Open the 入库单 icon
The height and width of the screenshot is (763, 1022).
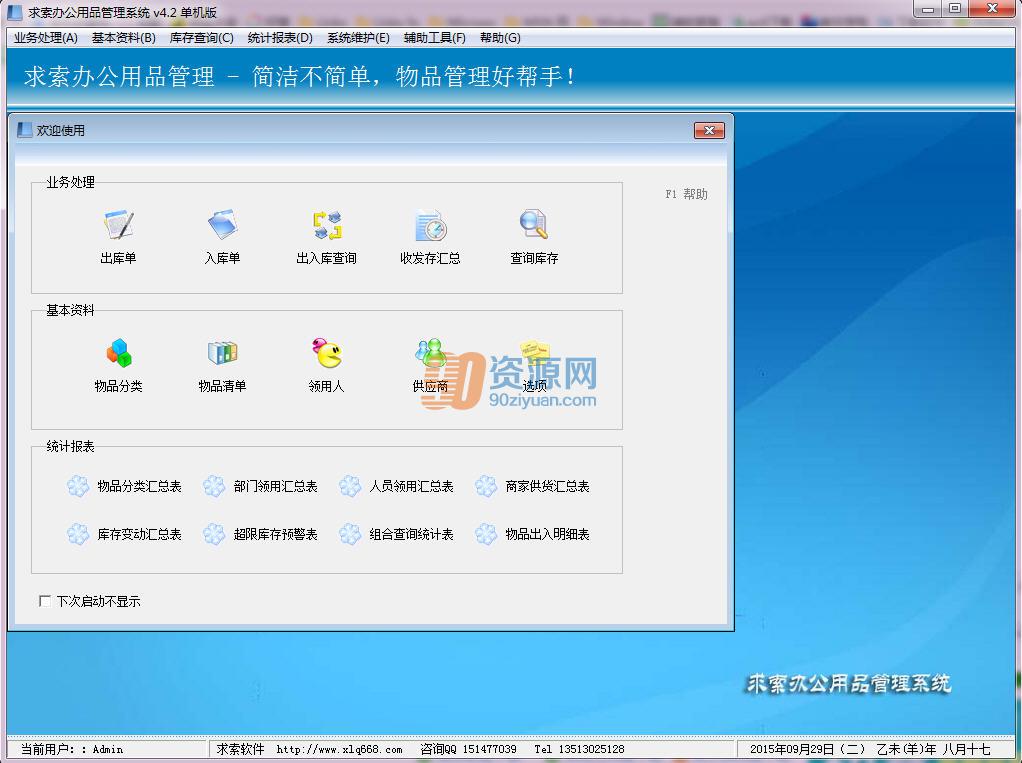[x=223, y=225]
